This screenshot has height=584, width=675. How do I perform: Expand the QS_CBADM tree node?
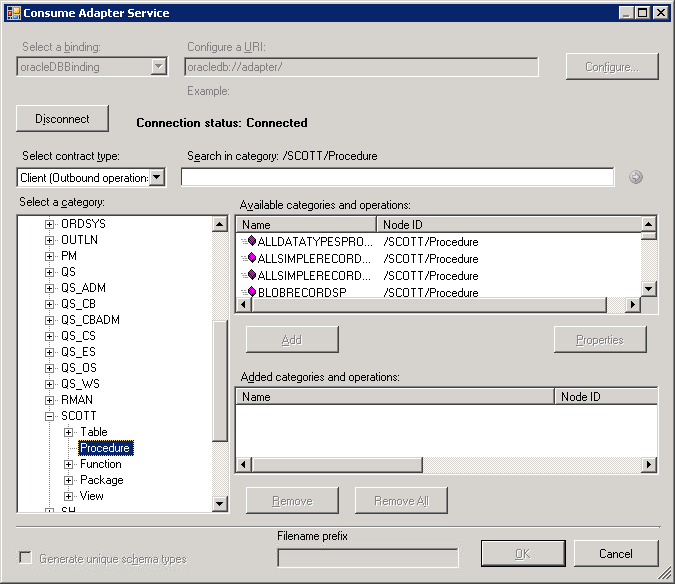pos(50,320)
